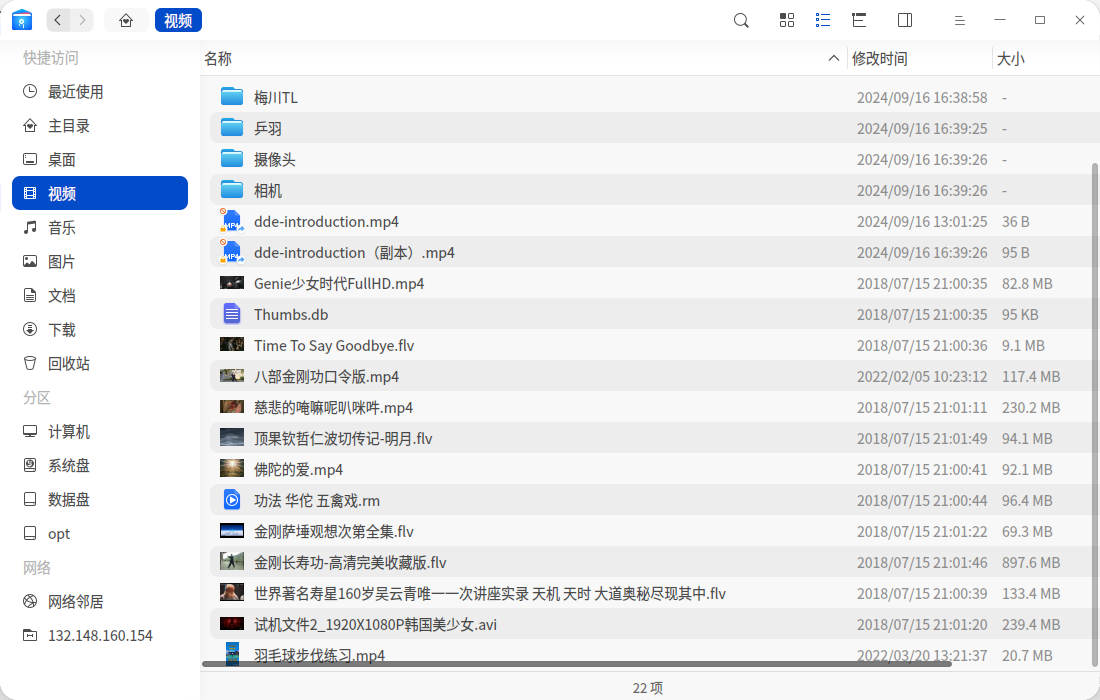Select 试机文件2_1920X1080P韩国美少女.avi file name
Image resolution: width=1100 pixels, height=700 pixels.
[375, 624]
